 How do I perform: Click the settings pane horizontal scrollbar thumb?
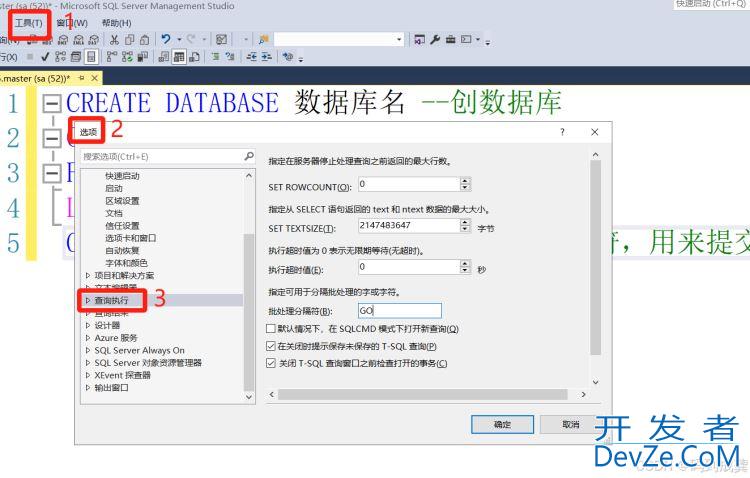click(x=422, y=394)
